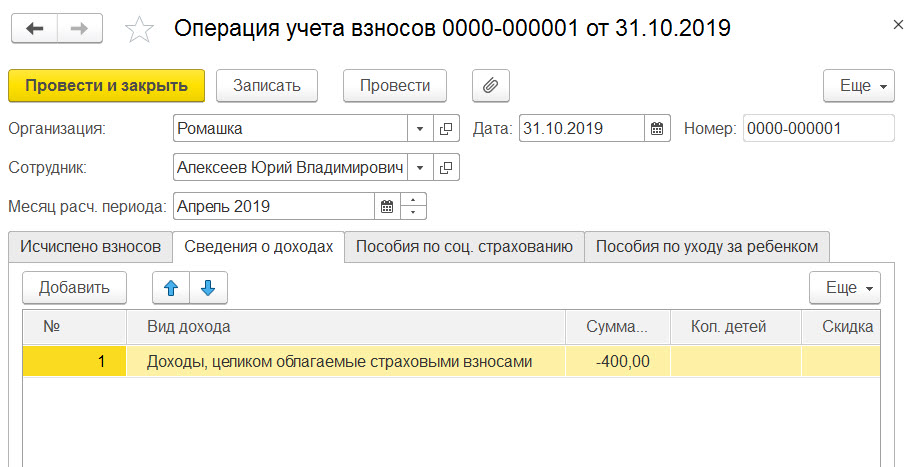Increment month using period stepper arrows
The height and width of the screenshot is (467, 908).
point(413,200)
